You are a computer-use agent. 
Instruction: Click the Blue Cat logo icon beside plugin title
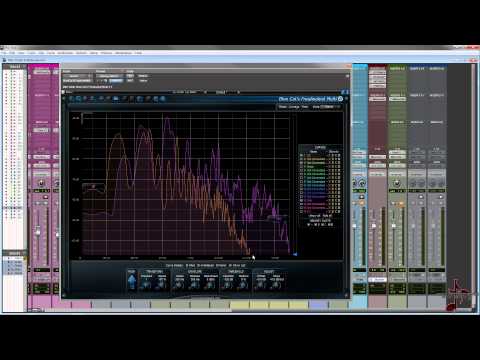[x=340, y=99]
